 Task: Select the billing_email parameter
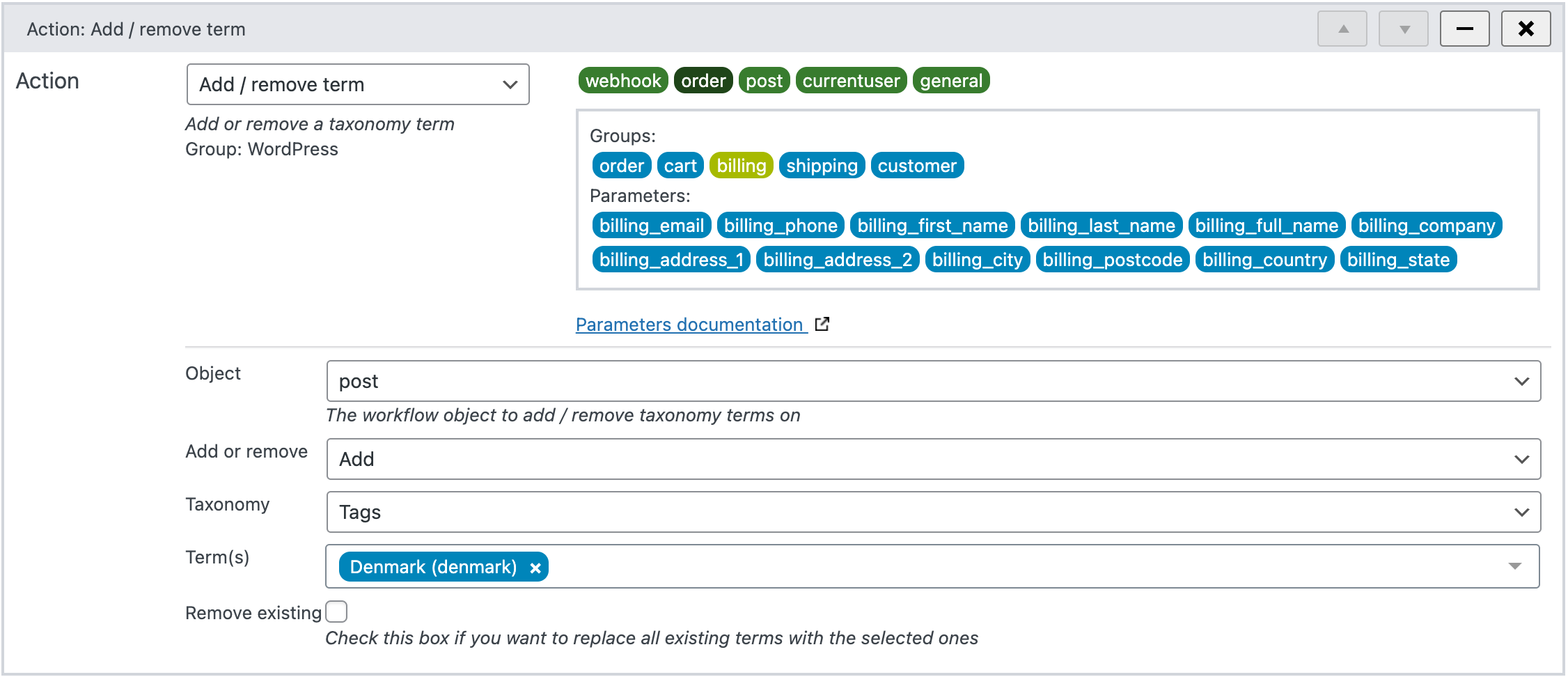(x=650, y=225)
